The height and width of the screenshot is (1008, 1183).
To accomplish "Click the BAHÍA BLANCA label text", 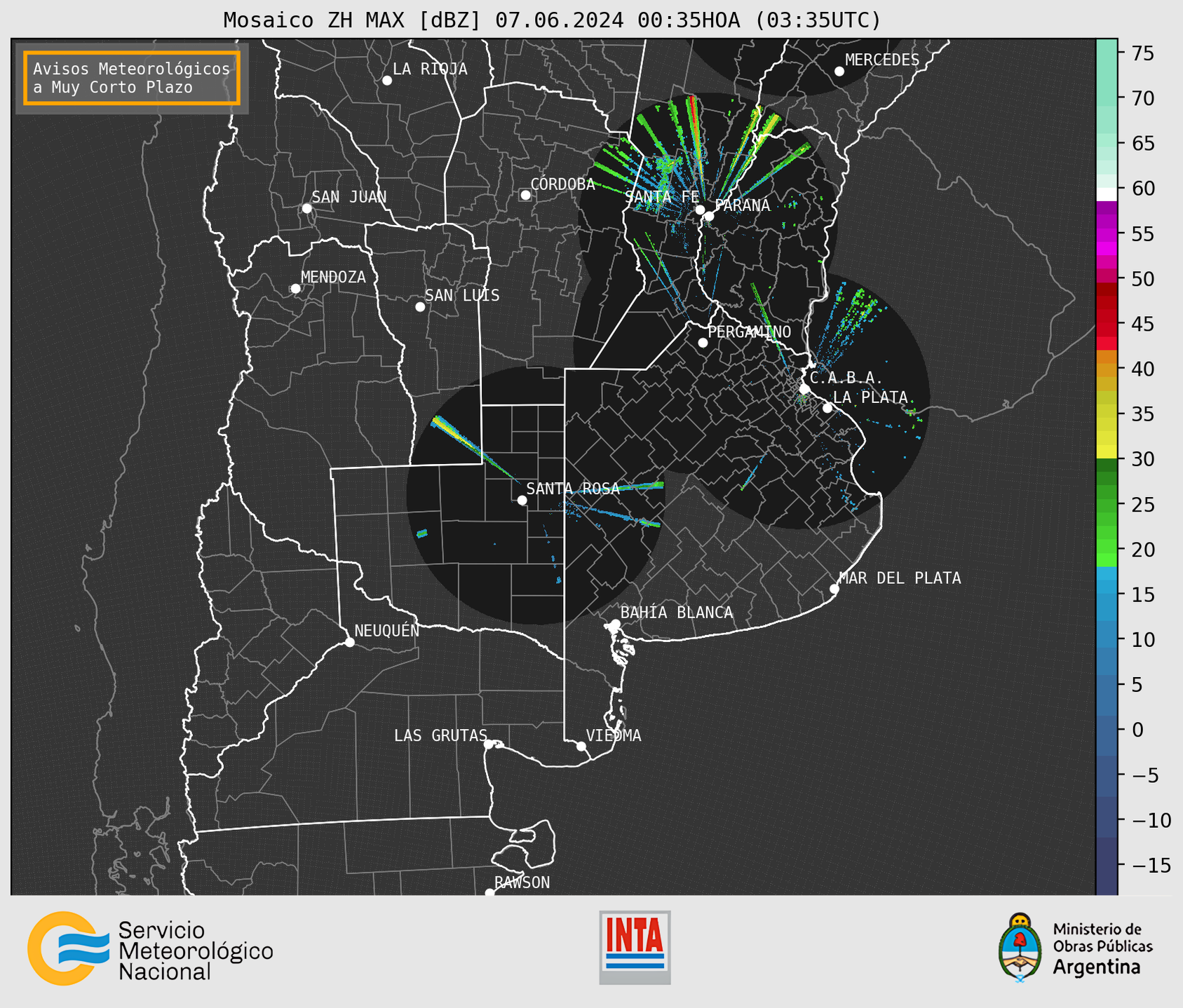I will coord(677,613).
